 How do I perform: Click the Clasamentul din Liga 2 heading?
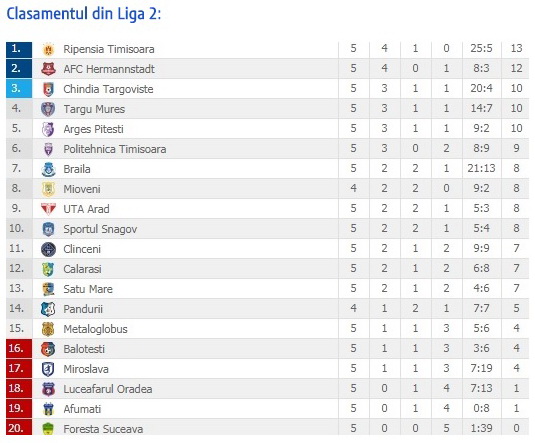pyautogui.click(x=84, y=14)
